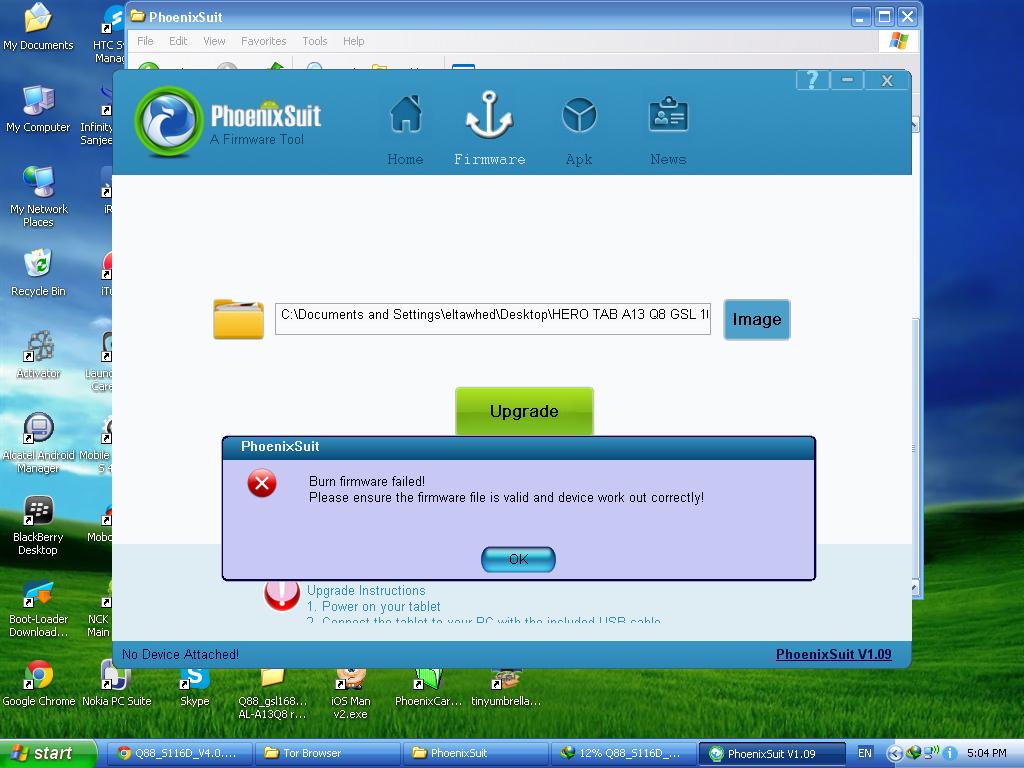Launch Nokia PC Suite shortcut
The width and height of the screenshot is (1024, 768).
click(x=117, y=683)
